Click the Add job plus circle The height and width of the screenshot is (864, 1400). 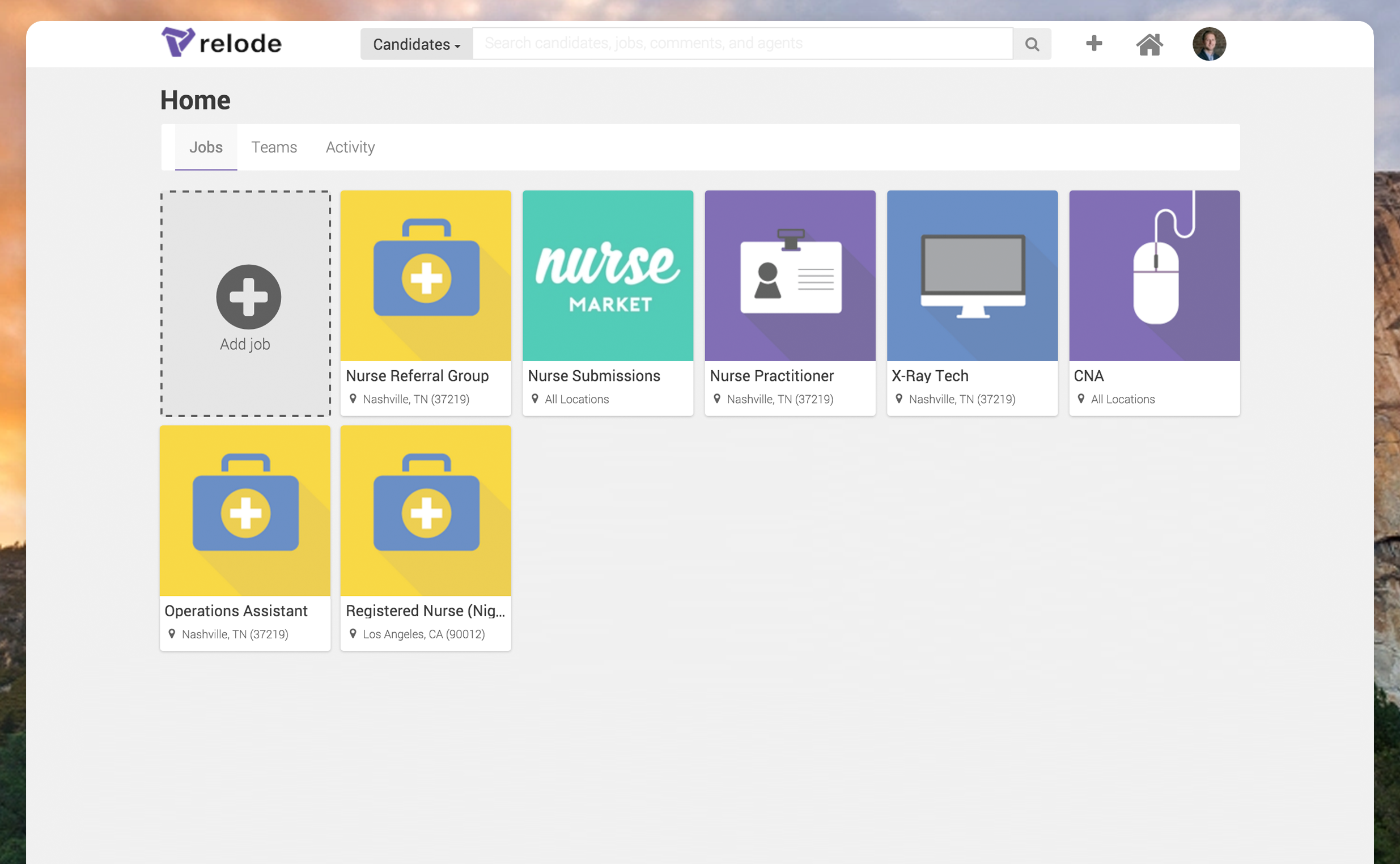pyautogui.click(x=248, y=297)
